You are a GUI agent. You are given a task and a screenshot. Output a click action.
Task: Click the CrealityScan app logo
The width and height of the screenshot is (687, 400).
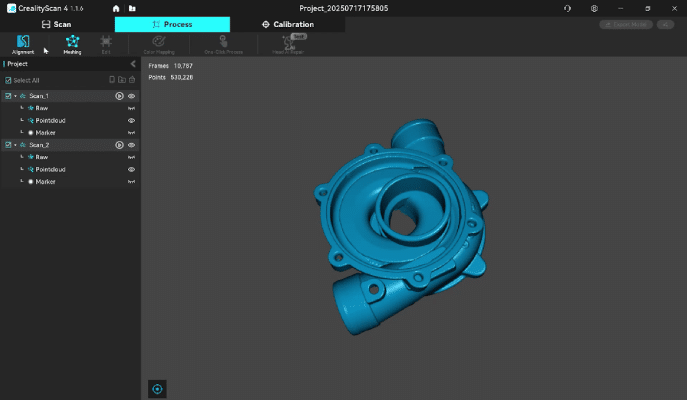click(11, 8)
